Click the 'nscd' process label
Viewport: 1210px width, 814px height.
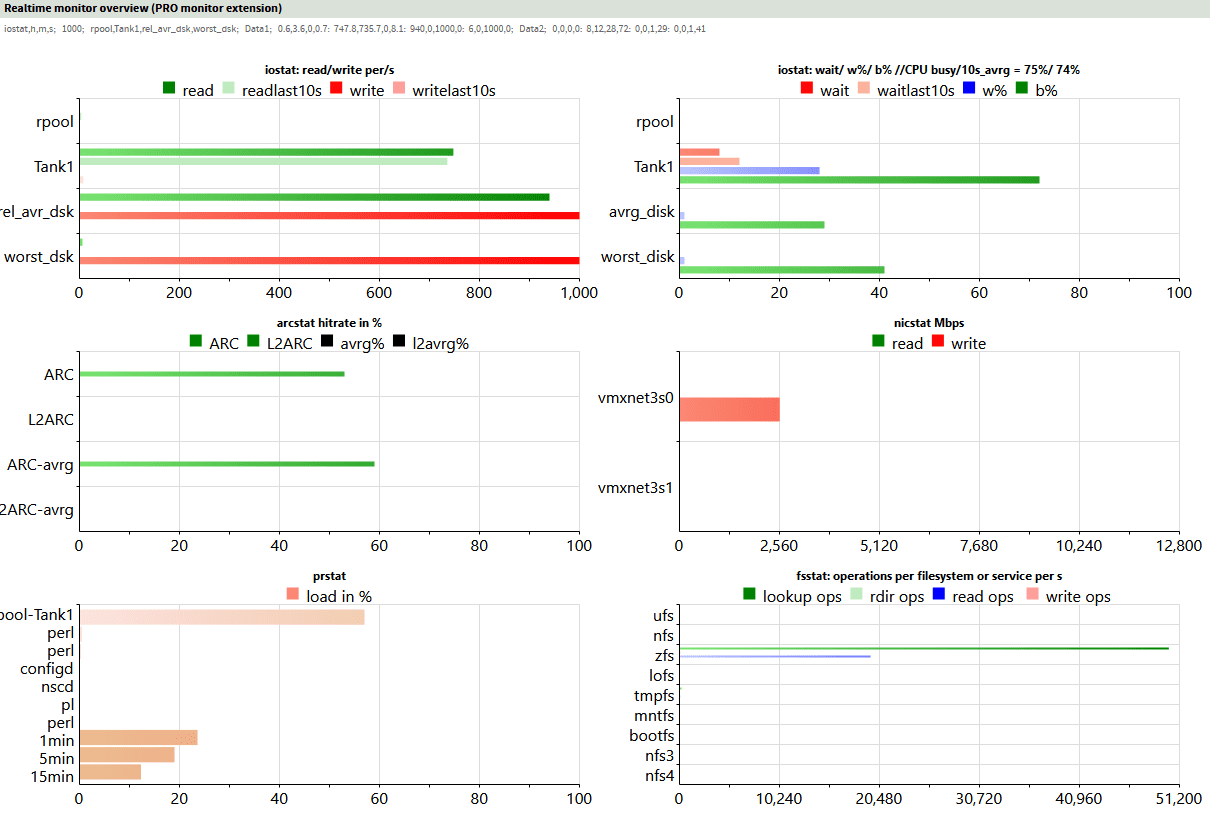(58, 687)
